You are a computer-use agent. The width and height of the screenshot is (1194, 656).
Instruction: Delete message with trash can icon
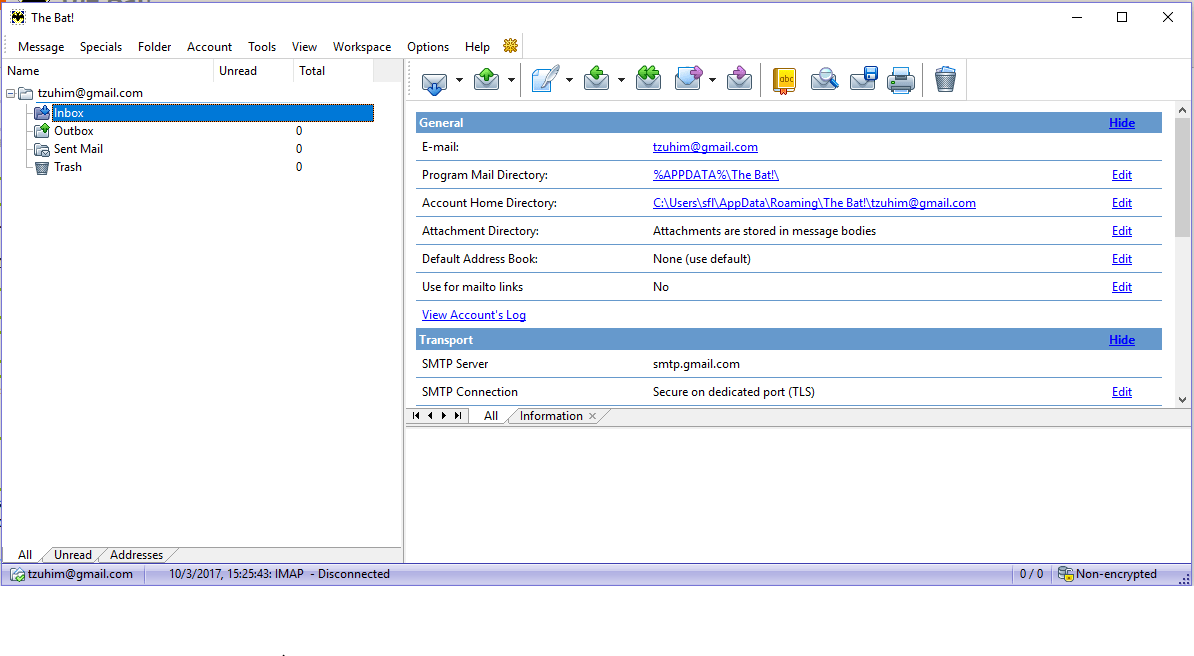click(945, 80)
